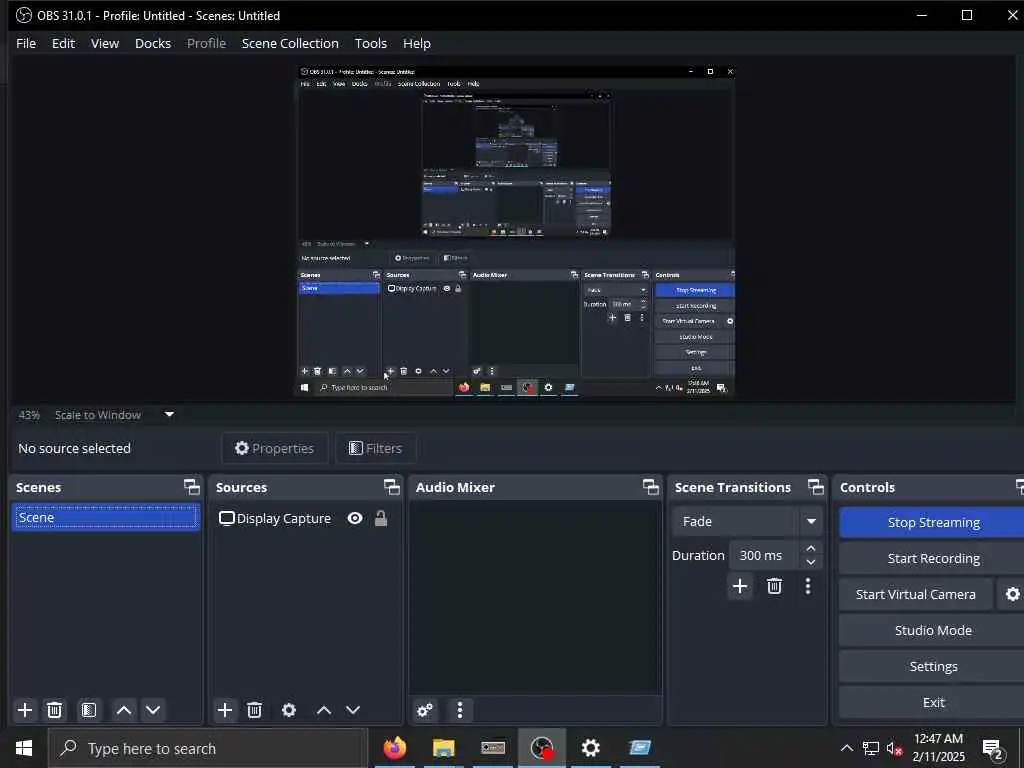This screenshot has width=1024, height=768.
Task: Open the Edit menu
Action: click(x=63, y=43)
